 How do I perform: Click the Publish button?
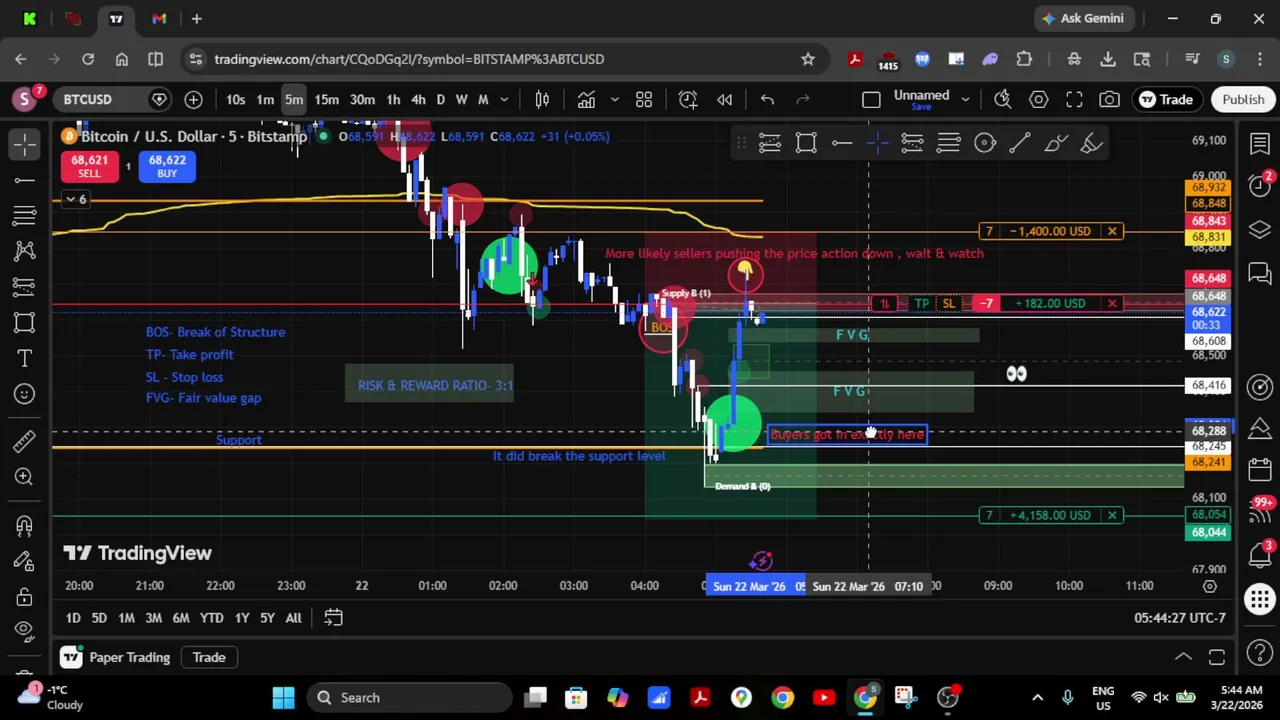[x=1243, y=99]
